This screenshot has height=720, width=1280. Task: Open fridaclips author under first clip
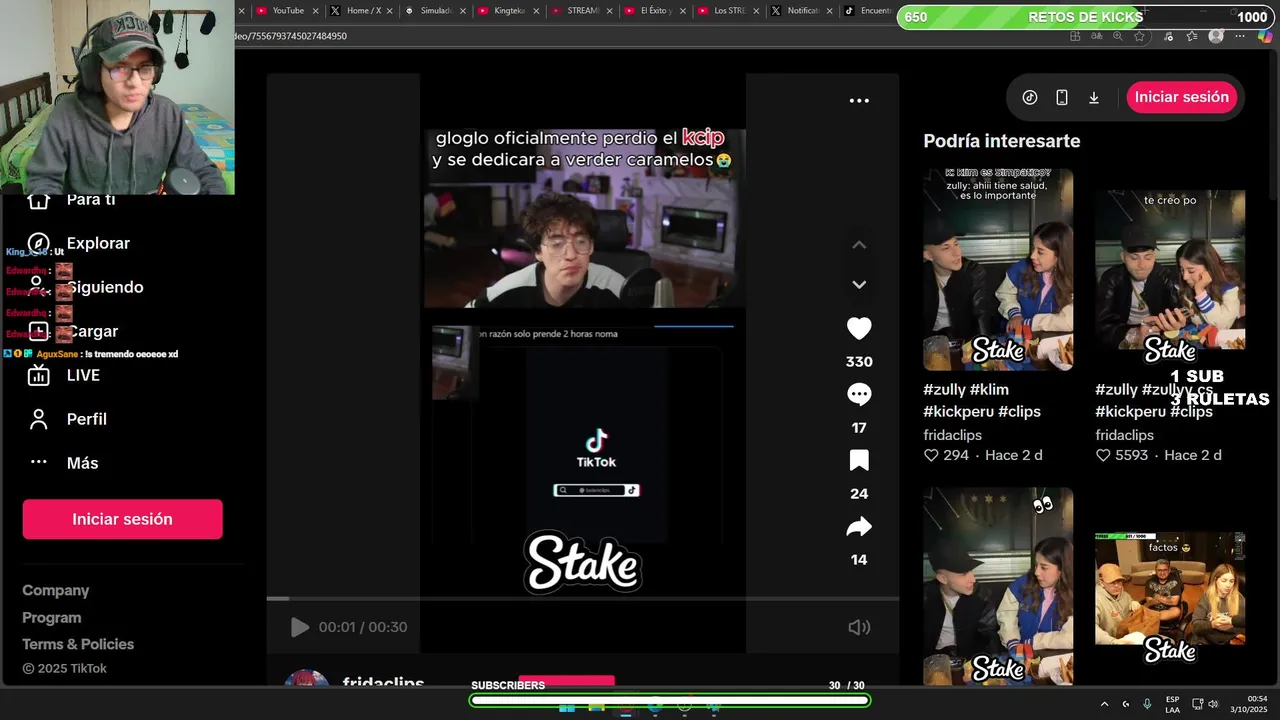[953, 435]
